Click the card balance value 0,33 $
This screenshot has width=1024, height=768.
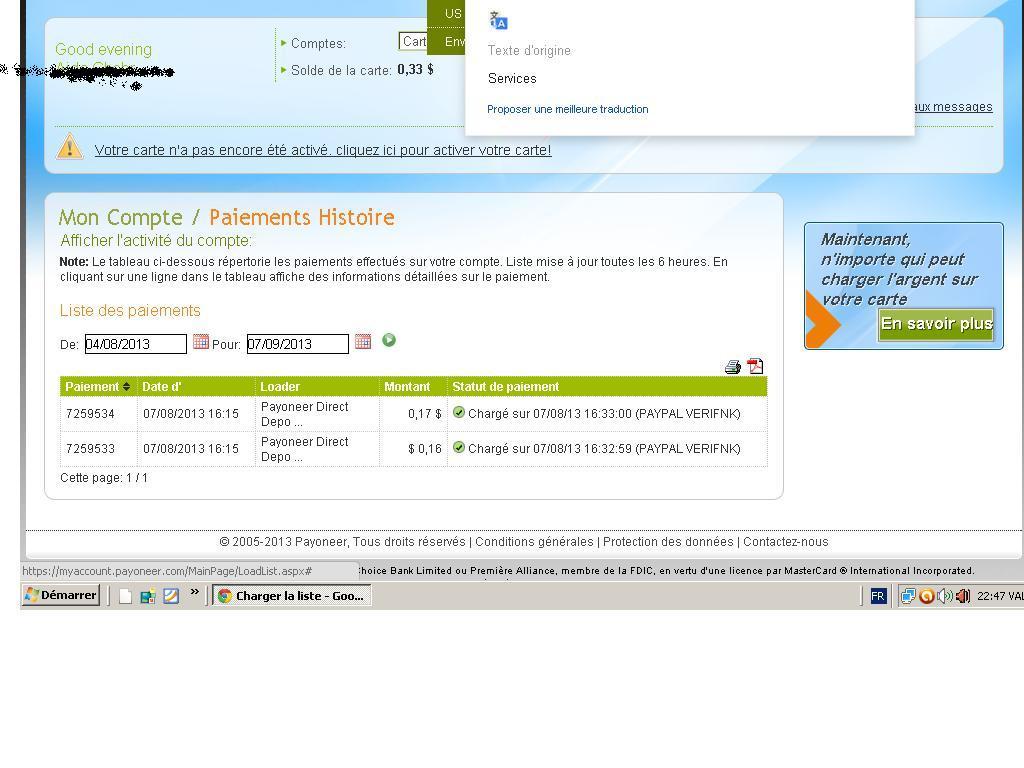coord(415,69)
